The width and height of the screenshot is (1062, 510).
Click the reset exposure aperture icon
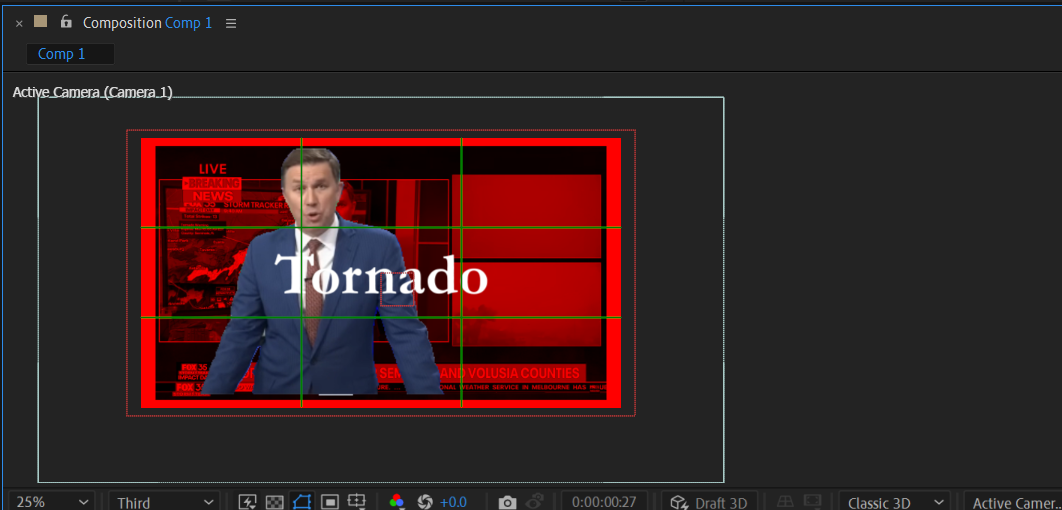tap(425, 502)
